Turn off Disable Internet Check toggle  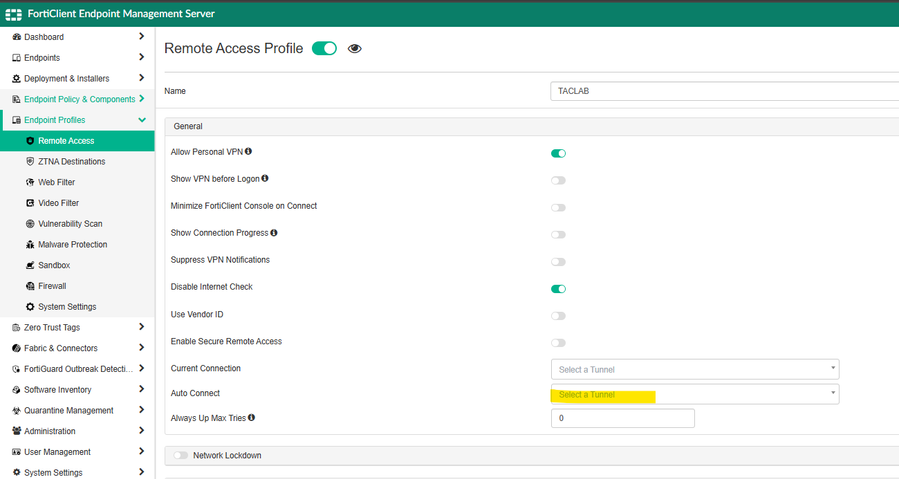[x=558, y=289]
